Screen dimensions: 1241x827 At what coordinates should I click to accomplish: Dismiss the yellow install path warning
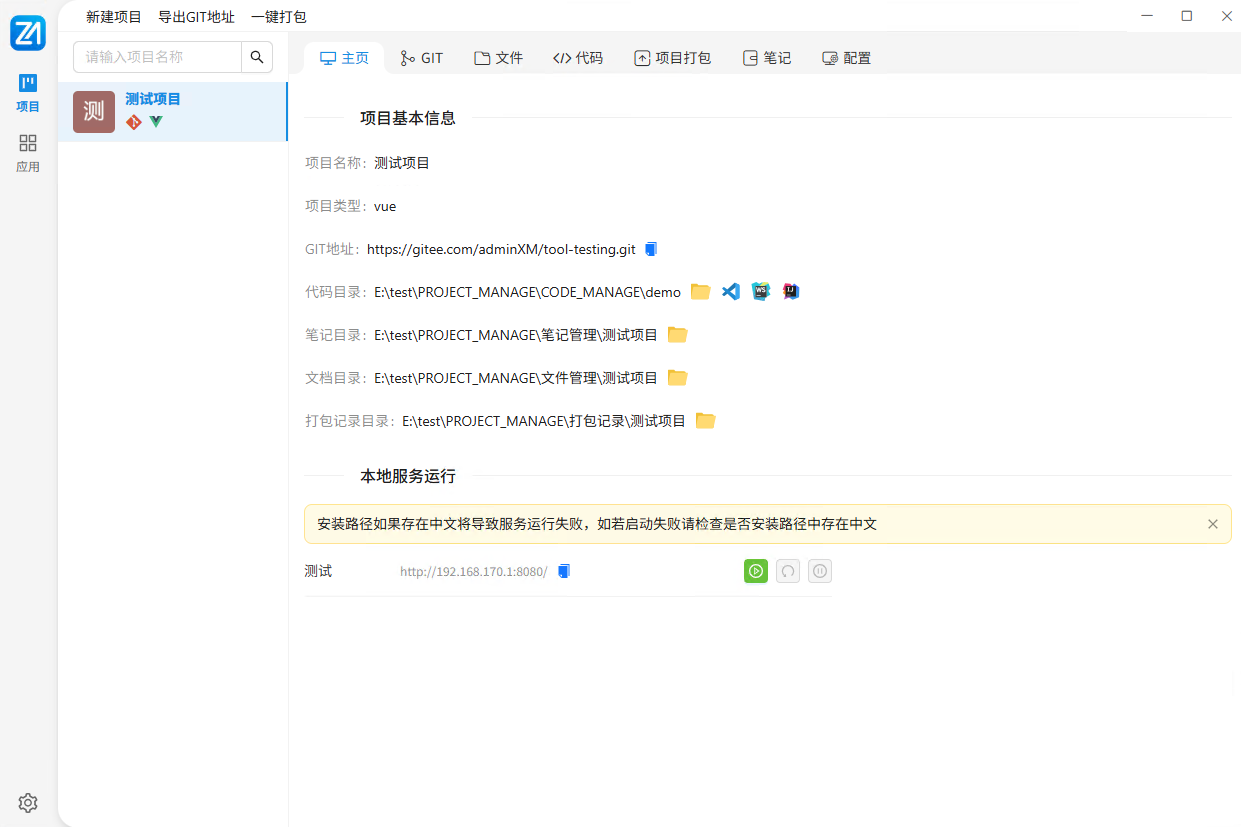point(1212,524)
